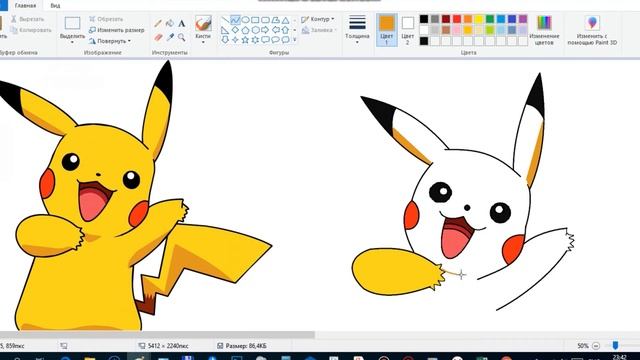Click the zoom out minus button
Image resolution: width=640 pixels, height=360 pixels.
coord(596,346)
